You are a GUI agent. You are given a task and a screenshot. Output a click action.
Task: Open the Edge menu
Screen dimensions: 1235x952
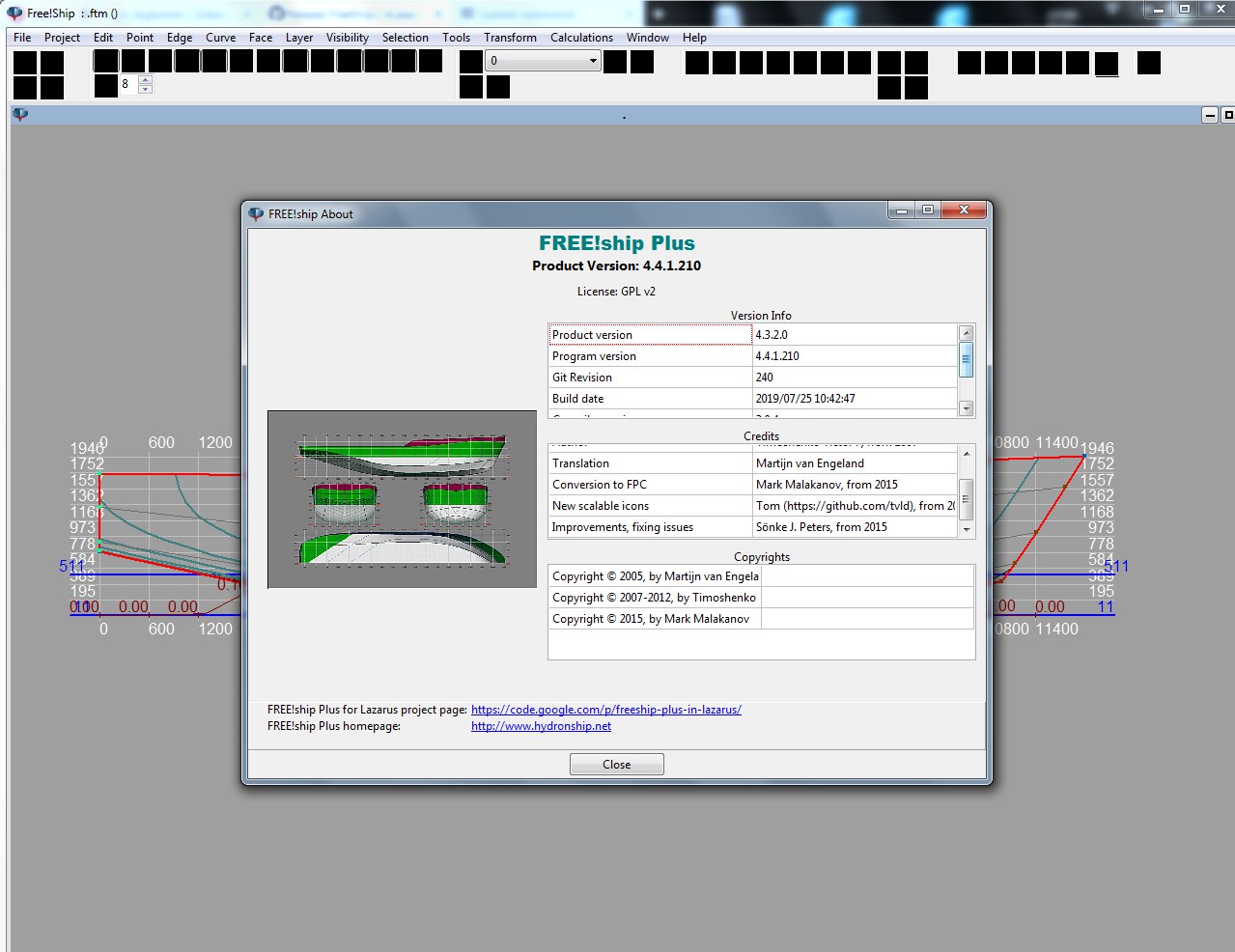(x=180, y=38)
